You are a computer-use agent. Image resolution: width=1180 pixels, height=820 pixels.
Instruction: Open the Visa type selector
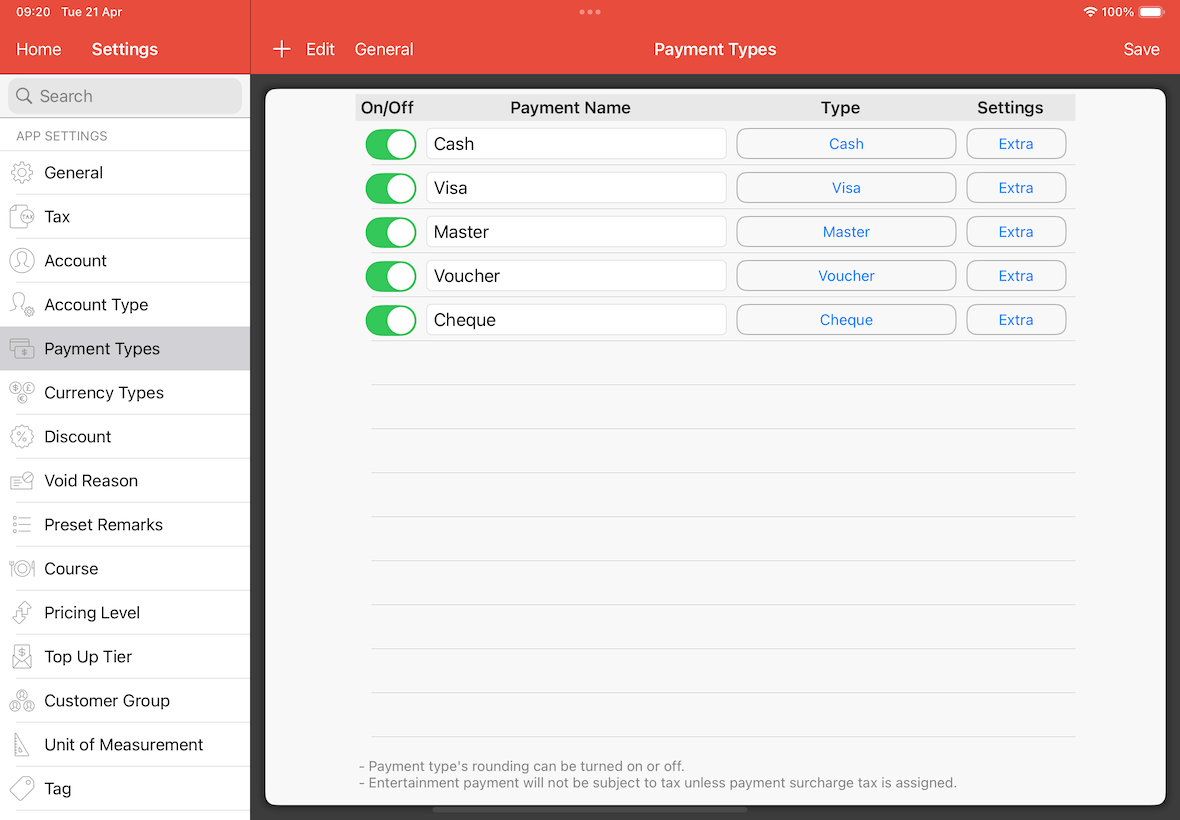pyautogui.click(x=846, y=188)
